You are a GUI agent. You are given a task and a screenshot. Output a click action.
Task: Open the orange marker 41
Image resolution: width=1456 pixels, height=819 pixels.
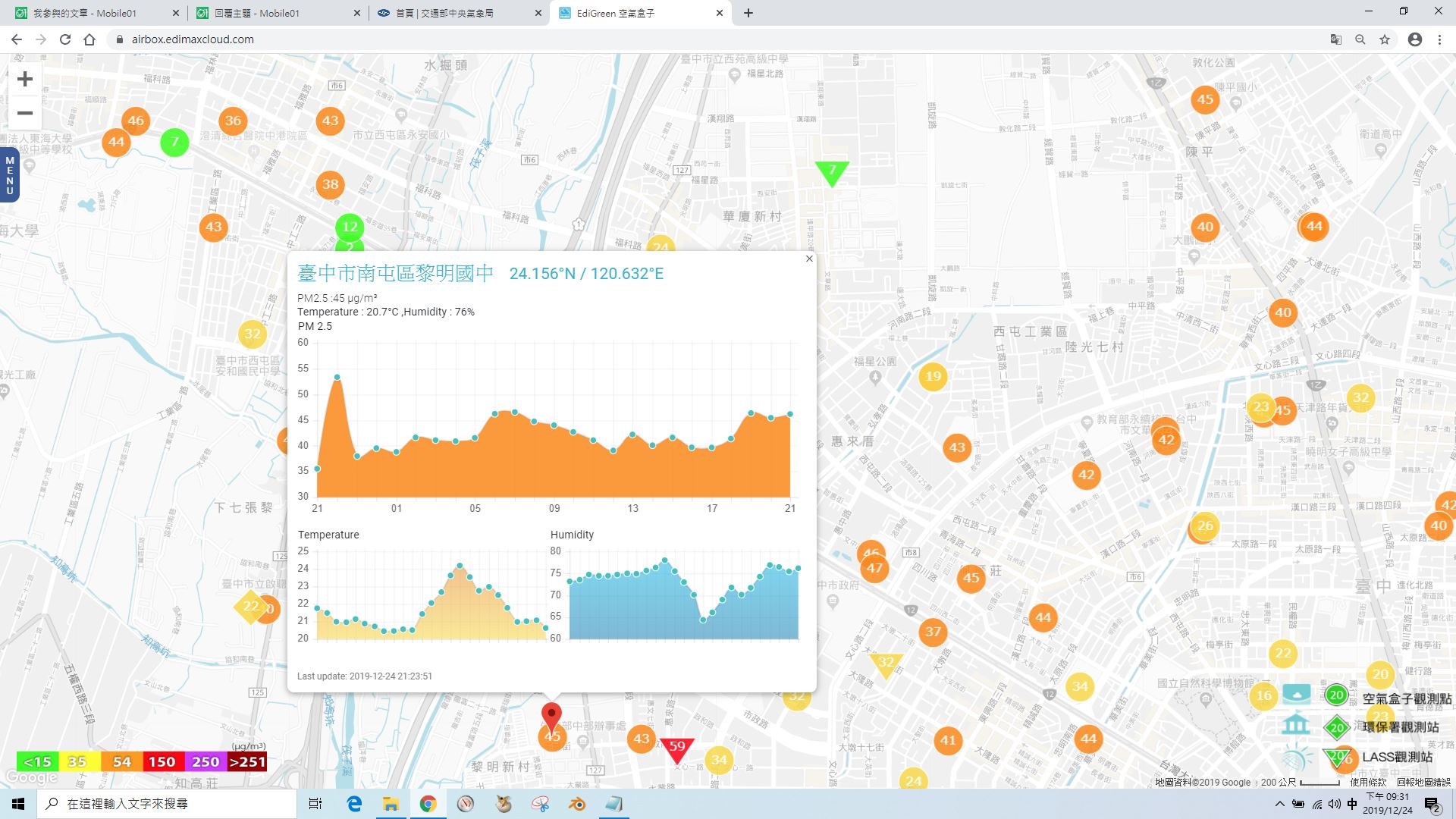click(x=948, y=740)
